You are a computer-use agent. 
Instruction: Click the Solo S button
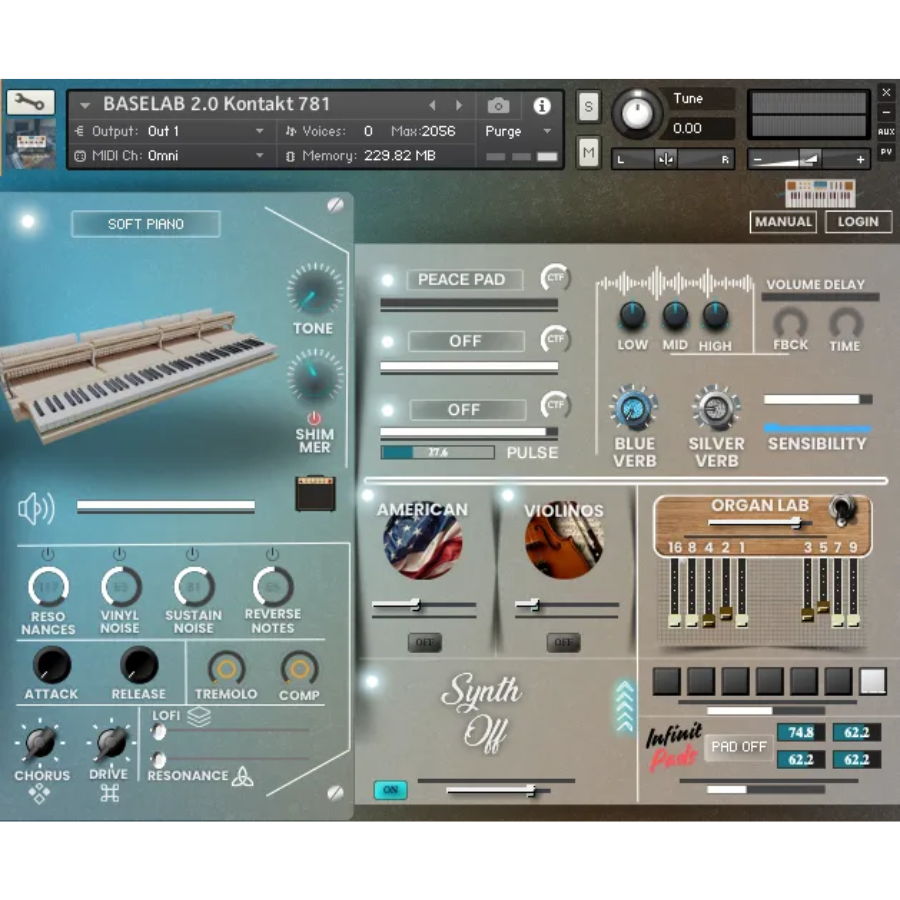588,107
